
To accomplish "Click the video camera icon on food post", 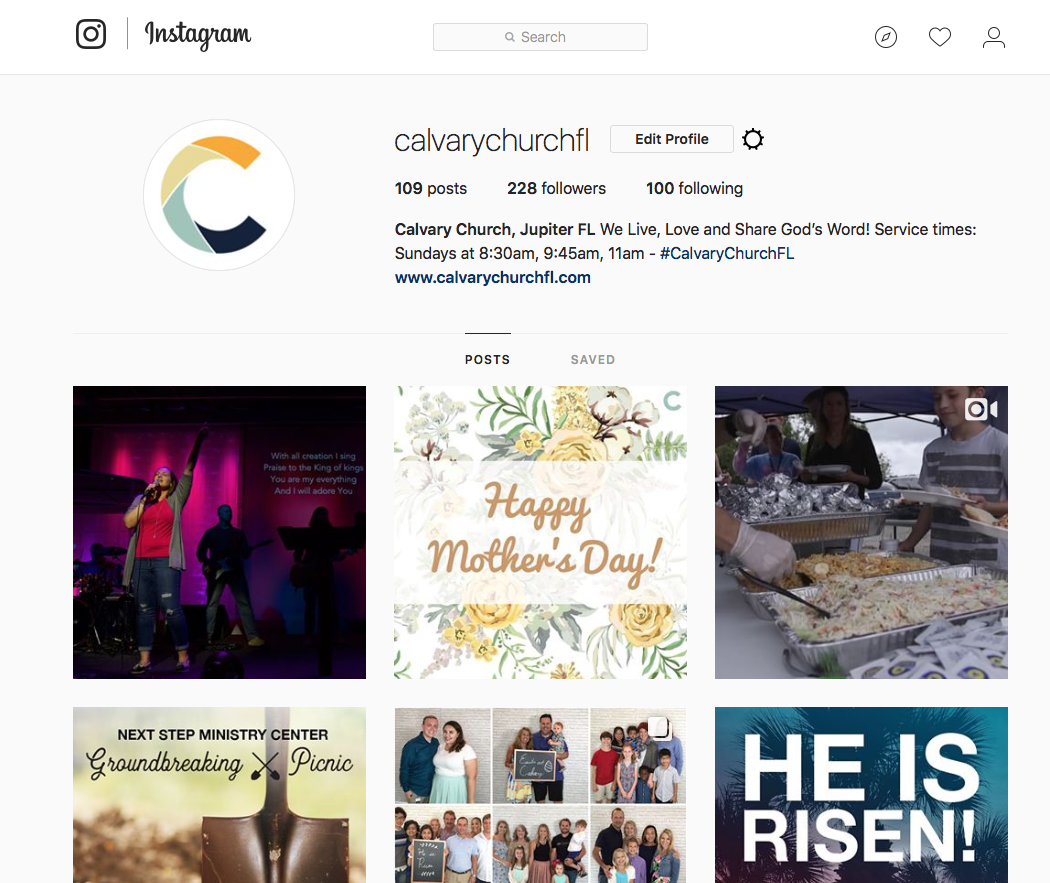I will coord(981,409).
